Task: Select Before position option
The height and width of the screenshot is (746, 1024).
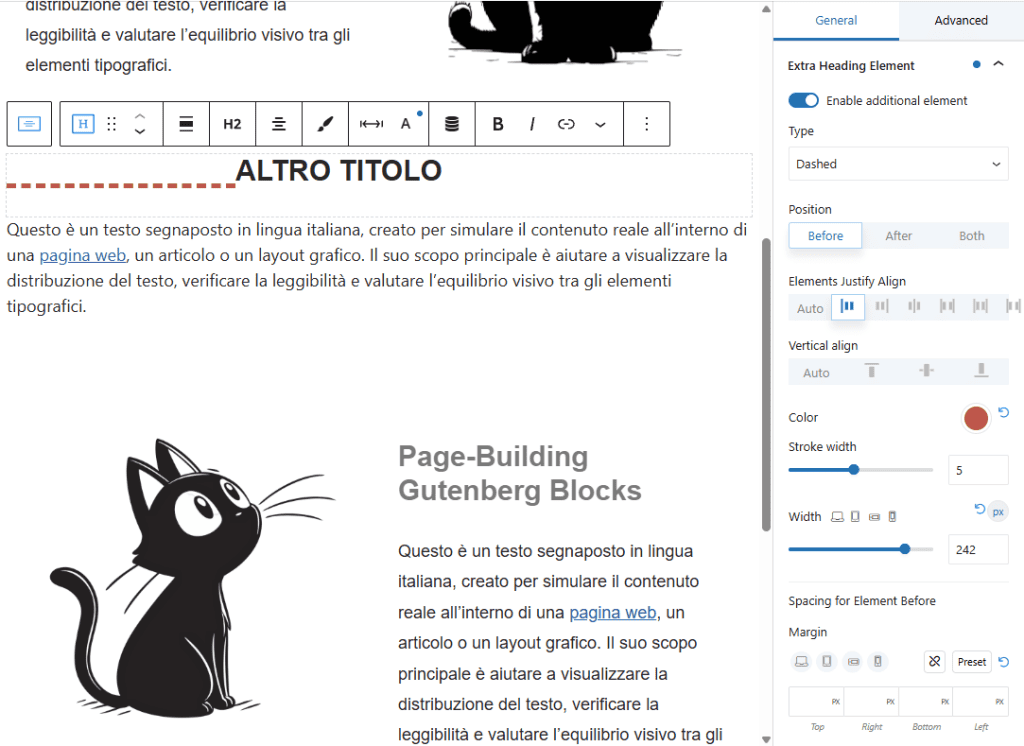Action: (x=825, y=236)
